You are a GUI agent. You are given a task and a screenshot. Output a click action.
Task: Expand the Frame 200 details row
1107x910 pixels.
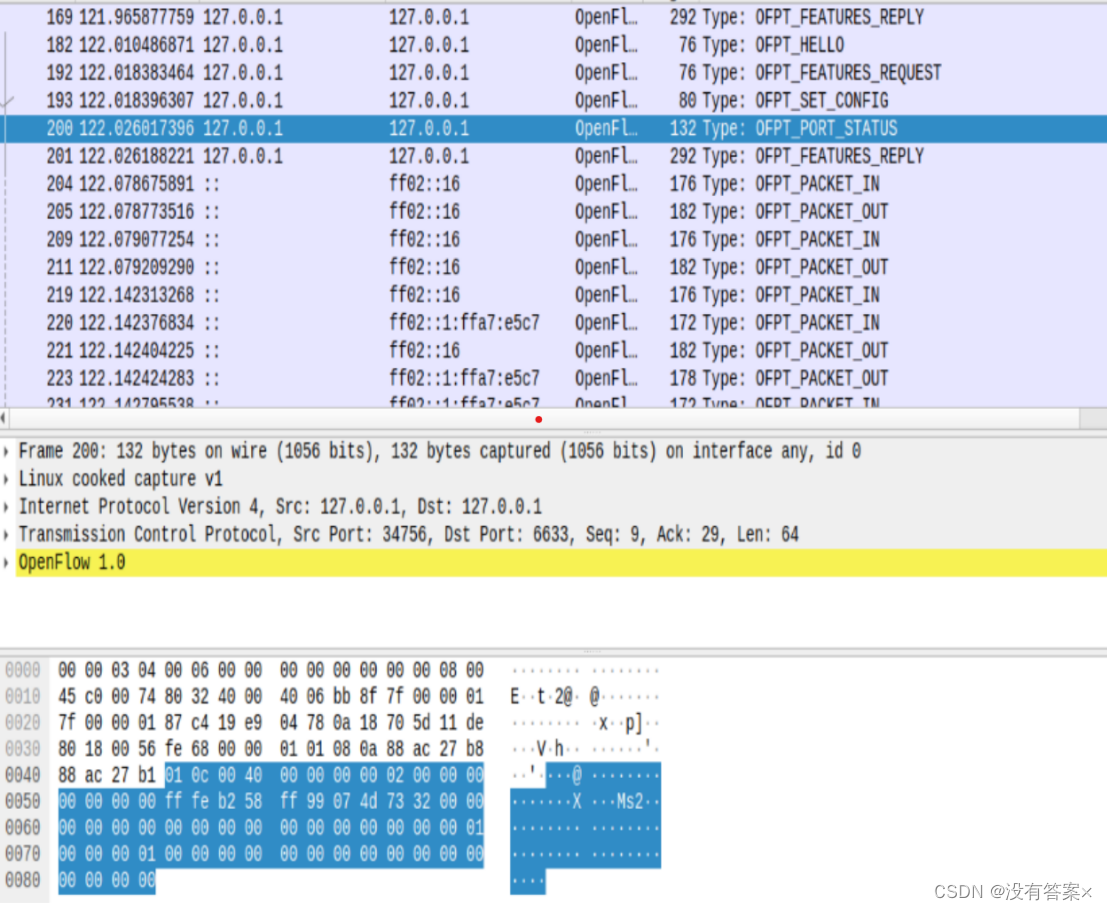(8, 450)
